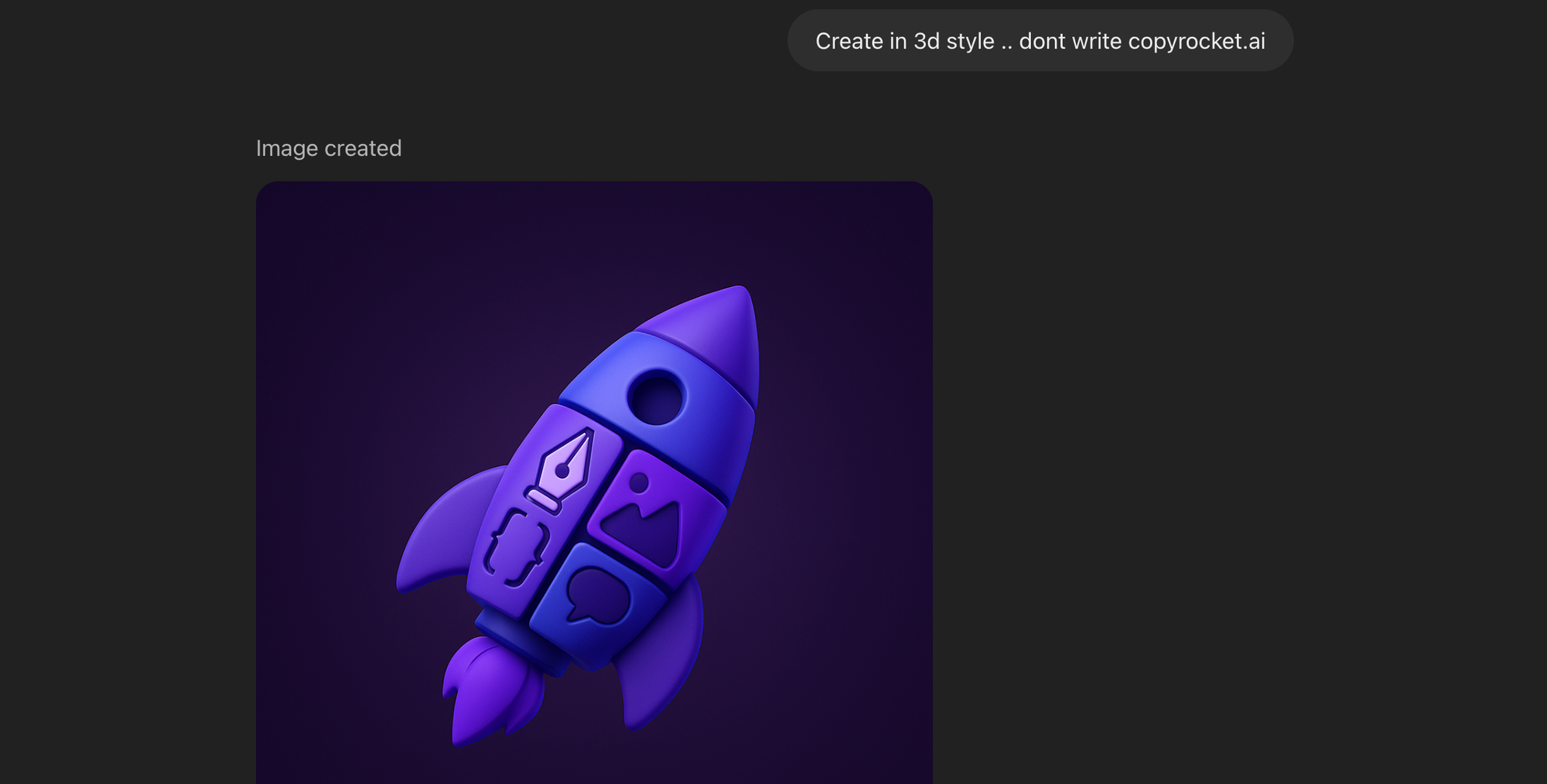The width and height of the screenshot is (1547, 784).
Task: Click the rocket's circular porthole window
Action: [656, 397]
